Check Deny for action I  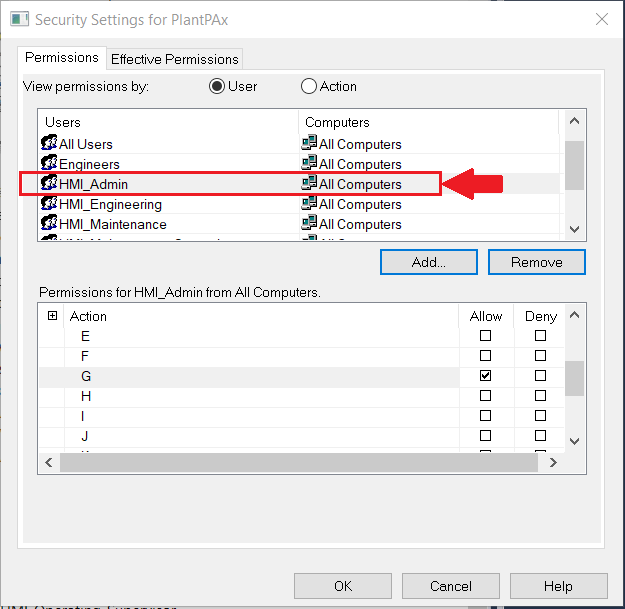pyautogui.click(x=540, y=415)
